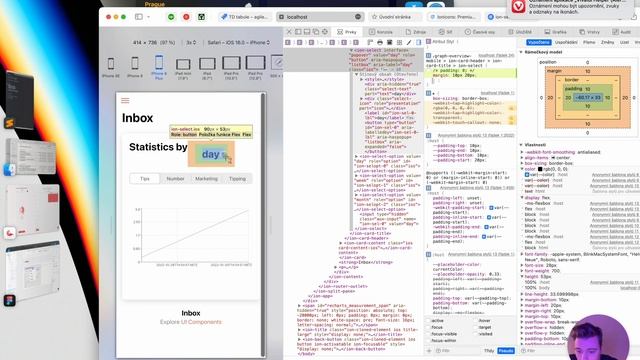Switch to the Konzola inspector tab
The image size is (640, 360).
(381, 32)
